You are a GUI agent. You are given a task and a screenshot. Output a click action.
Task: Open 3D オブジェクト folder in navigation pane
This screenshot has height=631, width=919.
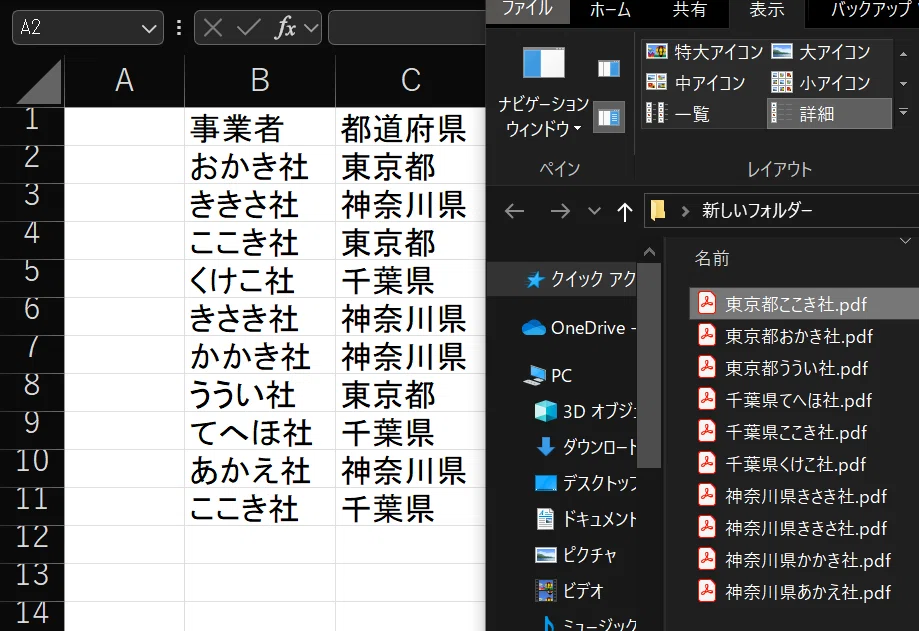(585, 411)
